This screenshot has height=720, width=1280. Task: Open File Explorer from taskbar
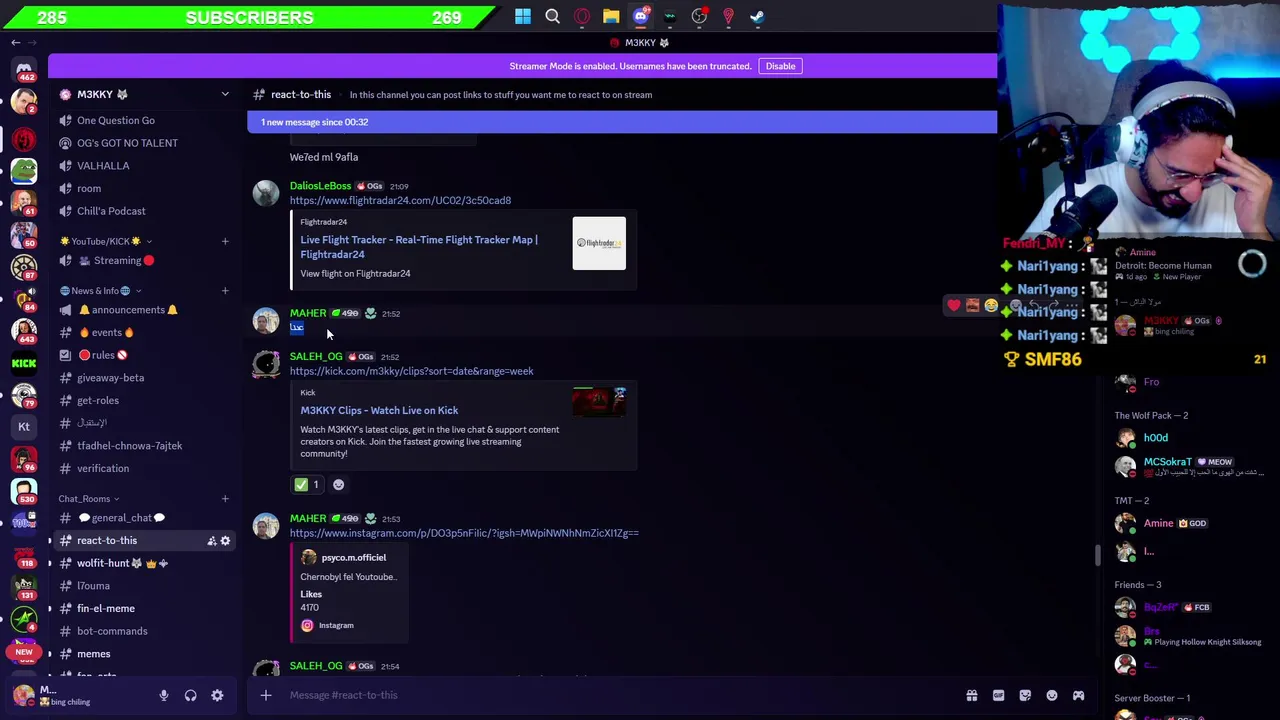click(x=611, y=16)
